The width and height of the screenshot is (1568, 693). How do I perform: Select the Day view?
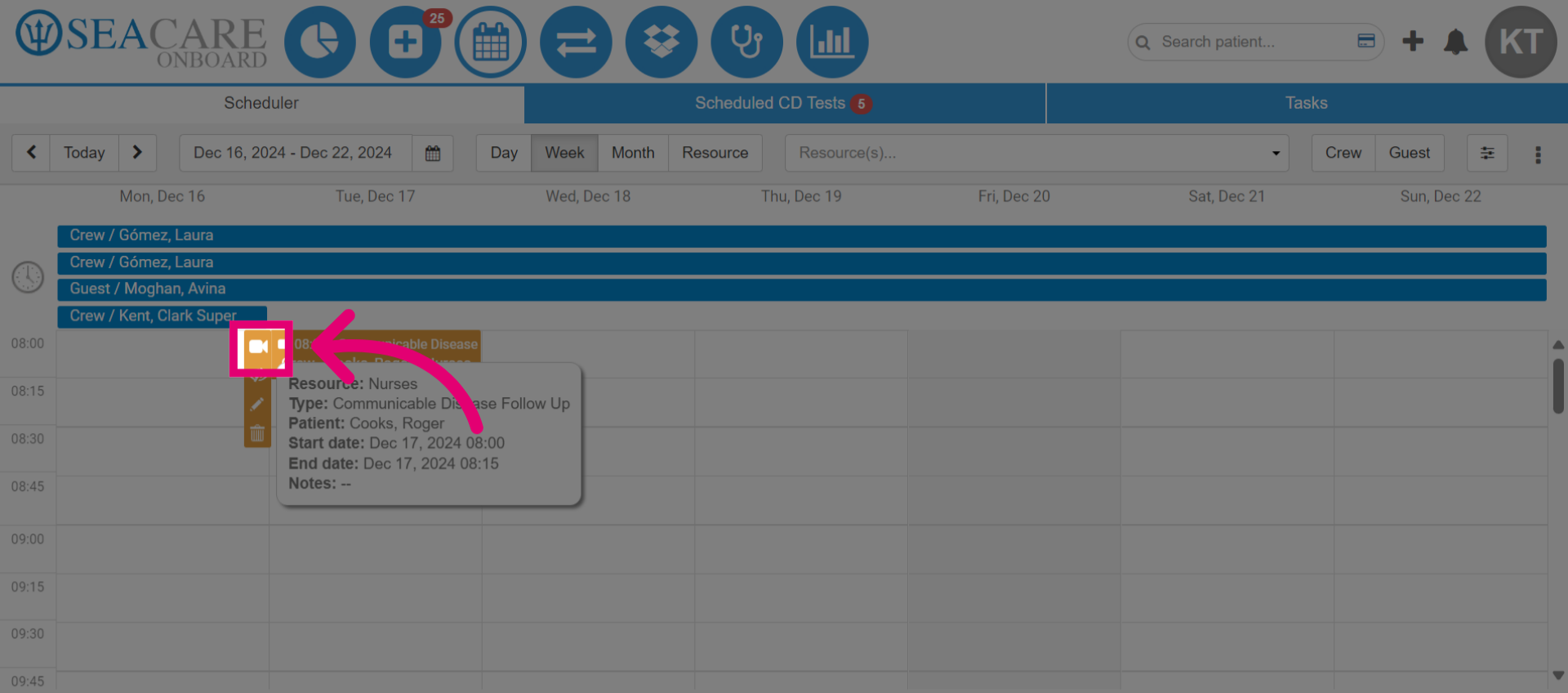pyautogui.click(x=504, y=153)
